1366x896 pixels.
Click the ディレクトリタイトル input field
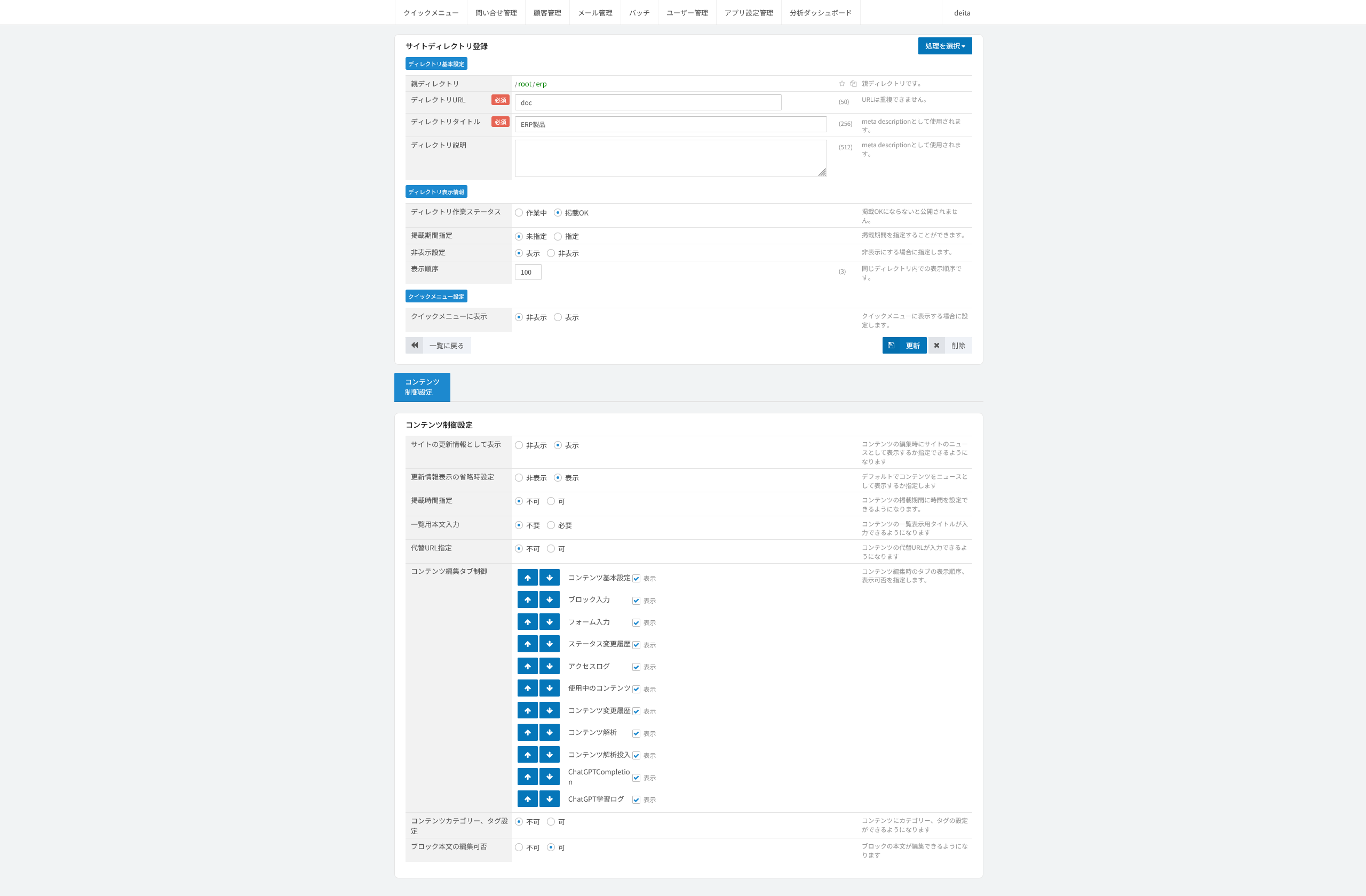click(x=670, y=124)
